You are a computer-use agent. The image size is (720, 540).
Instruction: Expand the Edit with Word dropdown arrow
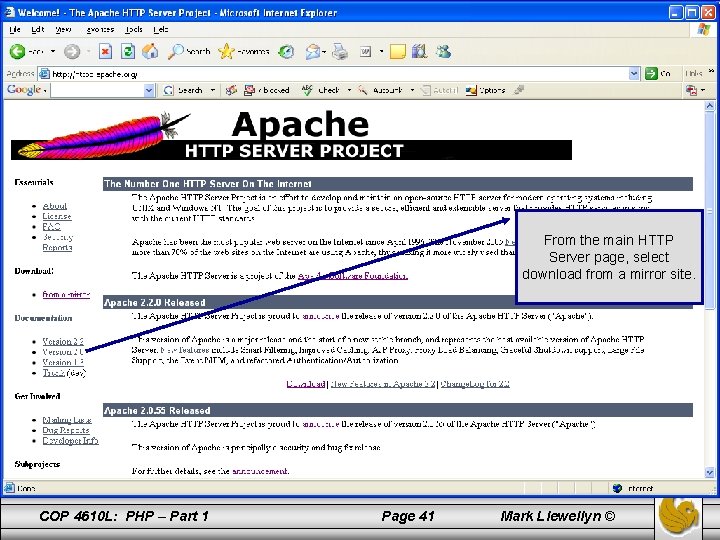[381, 51]
